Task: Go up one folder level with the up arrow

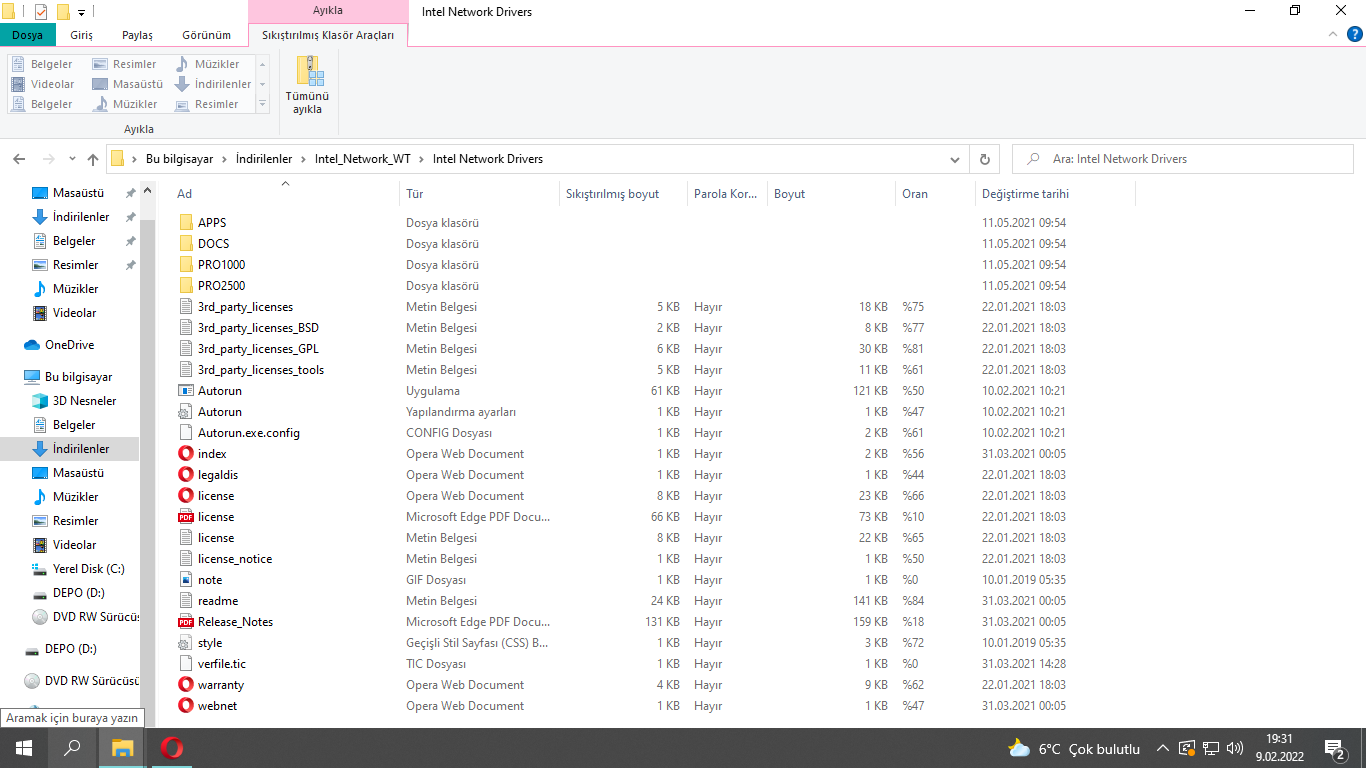Action: (93, 159)
